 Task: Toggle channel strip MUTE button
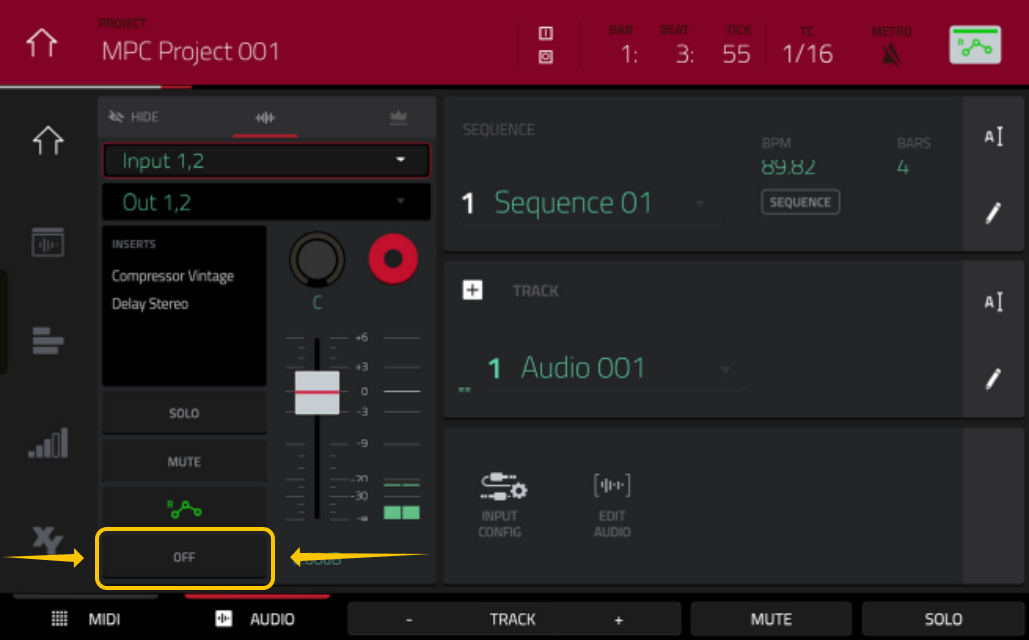coord(184,461)
